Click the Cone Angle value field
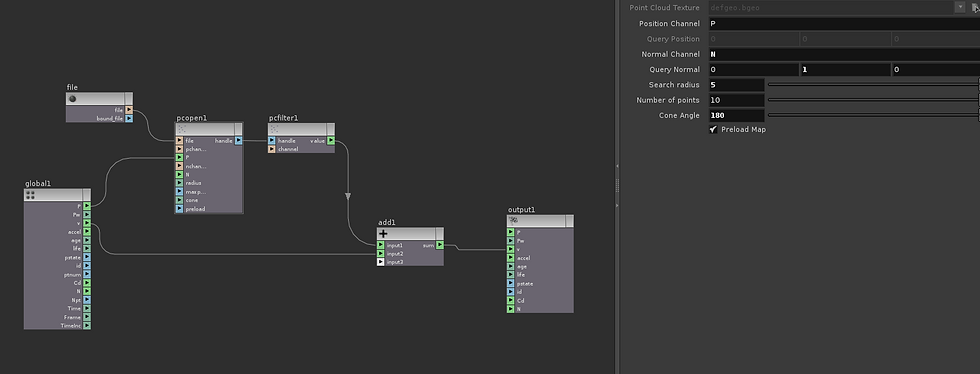The width and height of the screenshot is (980, 374). pos(736,115)
